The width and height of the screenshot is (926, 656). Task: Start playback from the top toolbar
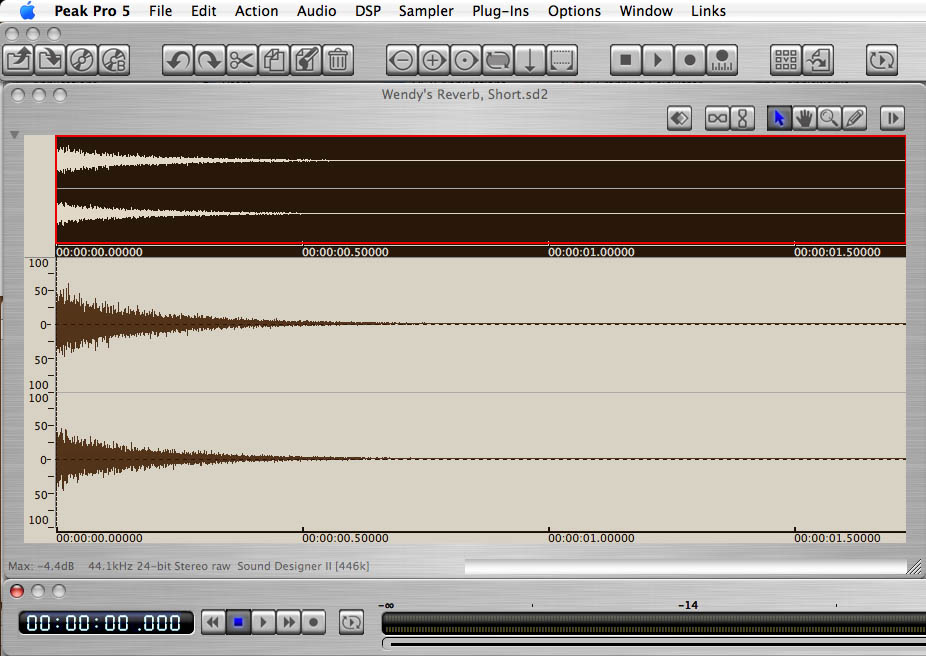pyautogui.click(x=657, y=60)
